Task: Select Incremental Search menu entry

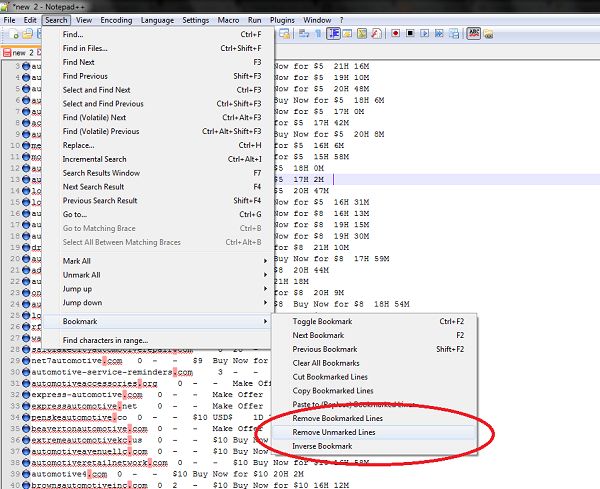Action: pos(158,159)
